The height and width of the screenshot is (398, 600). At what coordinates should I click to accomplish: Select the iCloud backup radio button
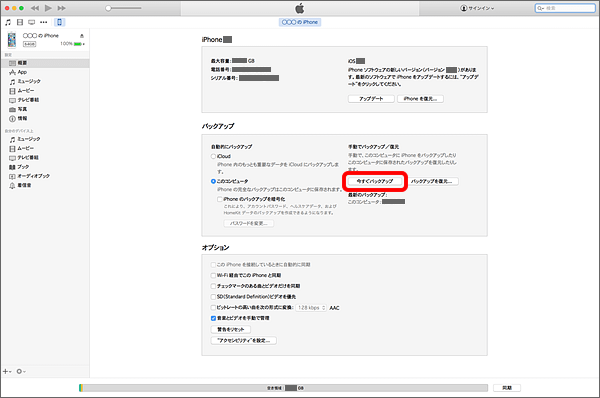[x=213, y=156]
